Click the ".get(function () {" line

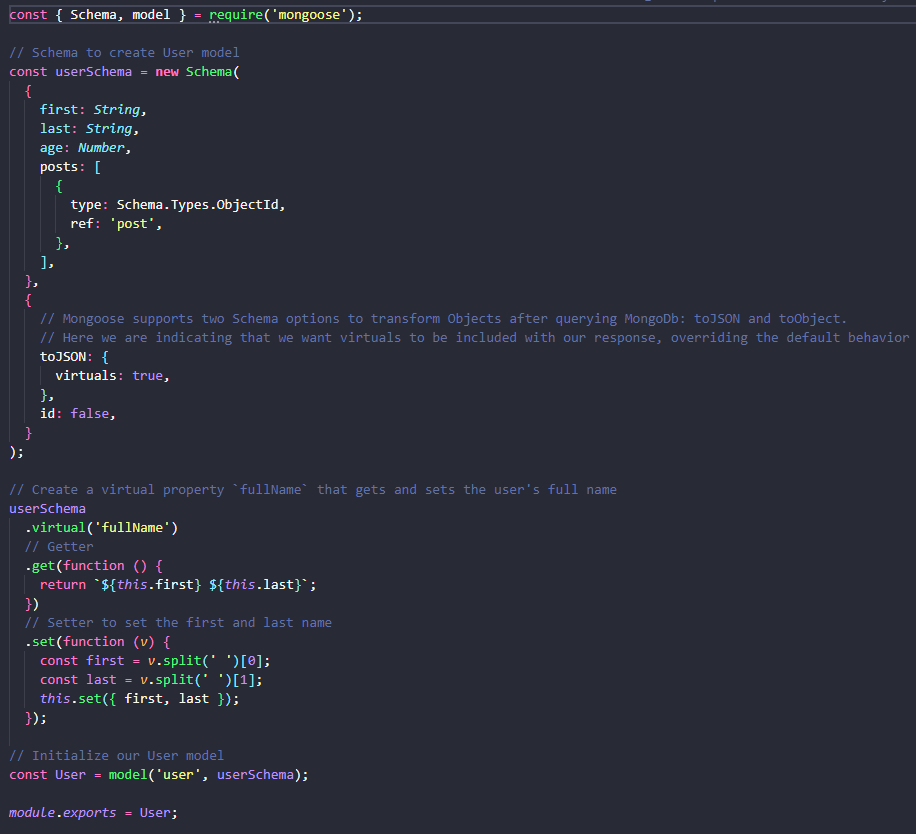tap(93, 566)
